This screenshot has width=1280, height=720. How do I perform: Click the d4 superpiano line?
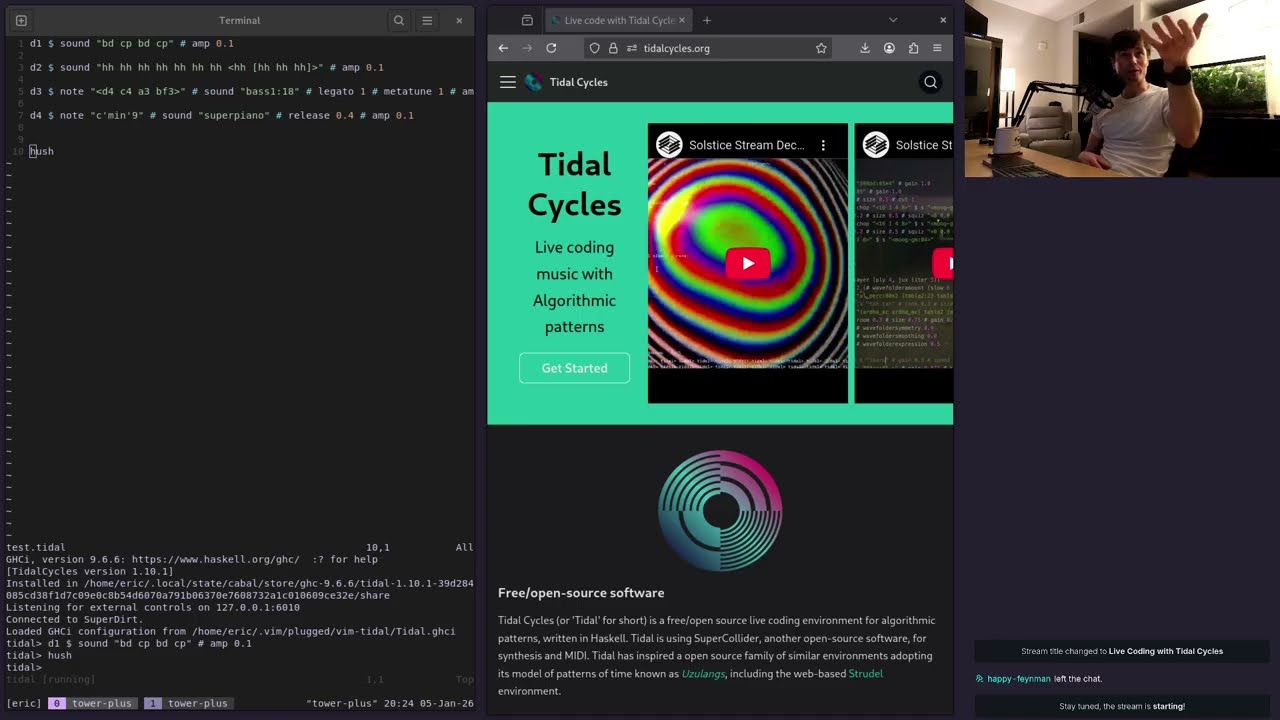click(221, 115)
